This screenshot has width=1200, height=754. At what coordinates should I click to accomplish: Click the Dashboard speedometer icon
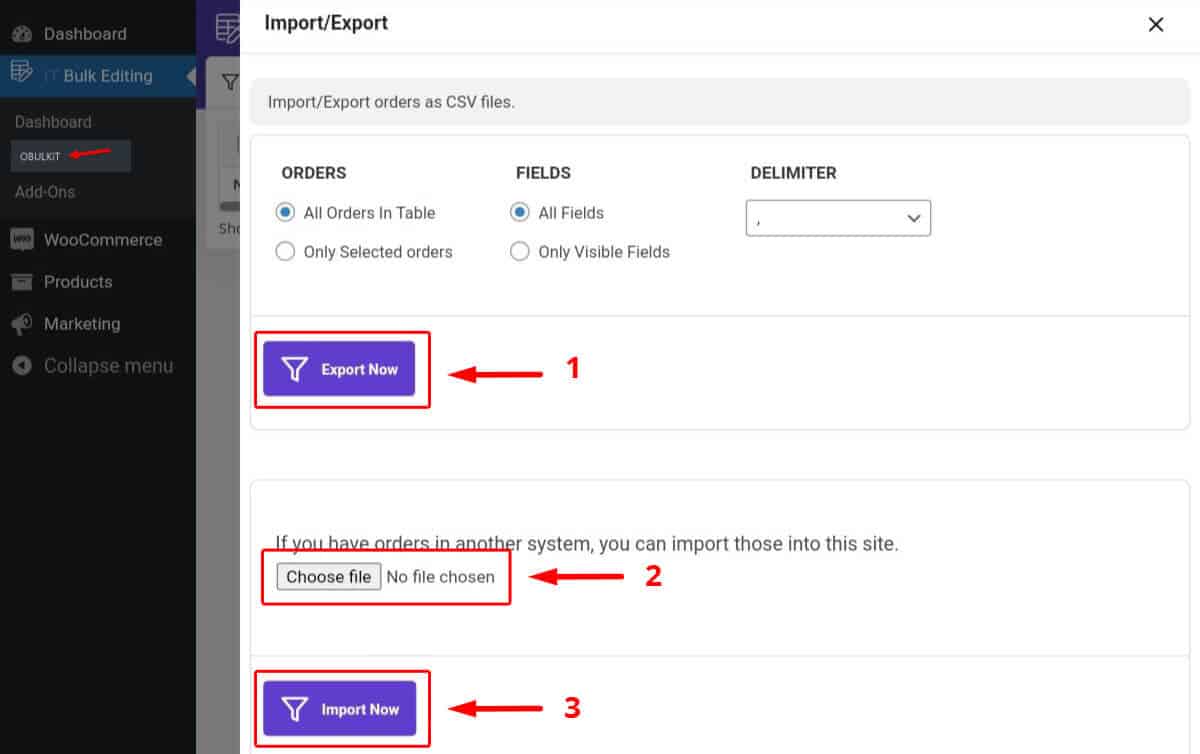click(x=24, y=33)
